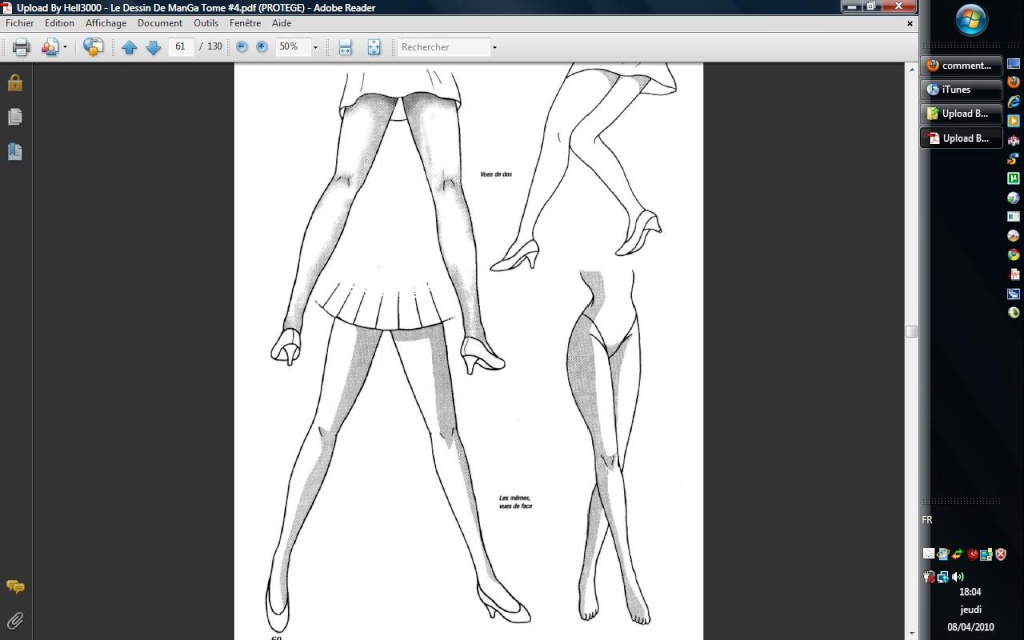Open the Comments panel icon
The height and width of the screenshot is (640, 1024).
coord(15,586)
